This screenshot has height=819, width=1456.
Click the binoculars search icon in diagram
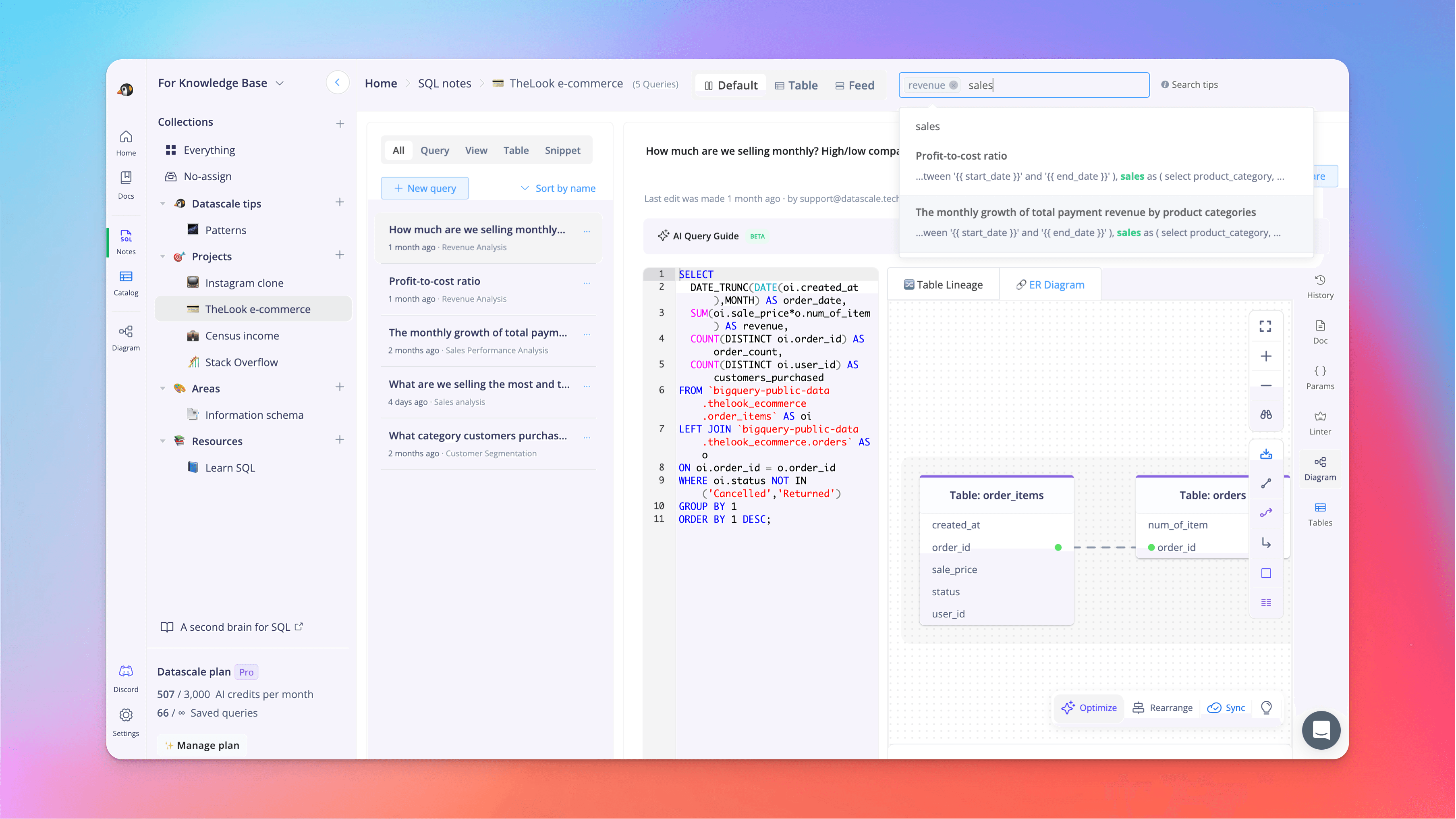click(1265, 415)
